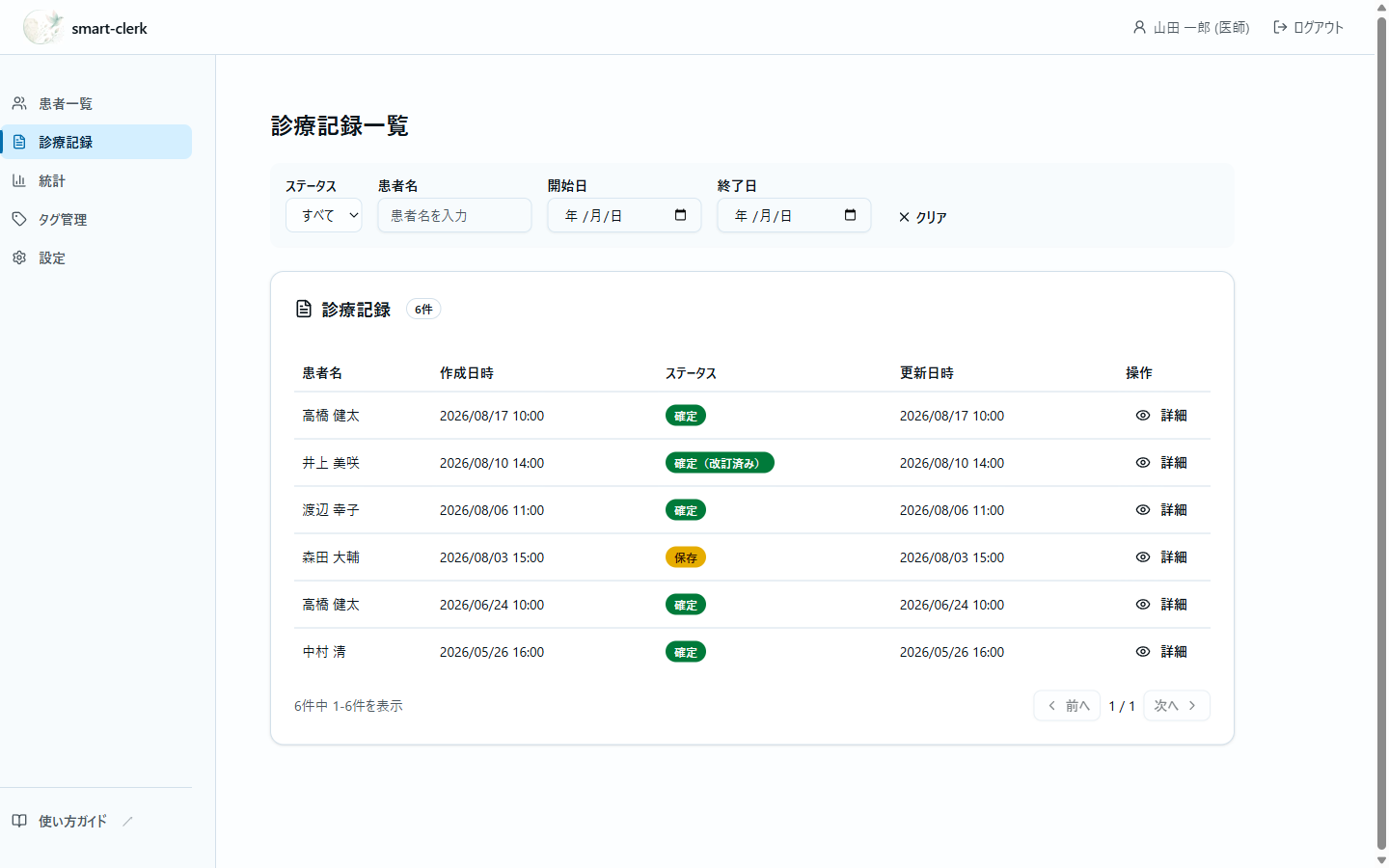Click the クリア filter button
The width and height of the screenshot is (1389, 868).
click(x=922, y=217)
